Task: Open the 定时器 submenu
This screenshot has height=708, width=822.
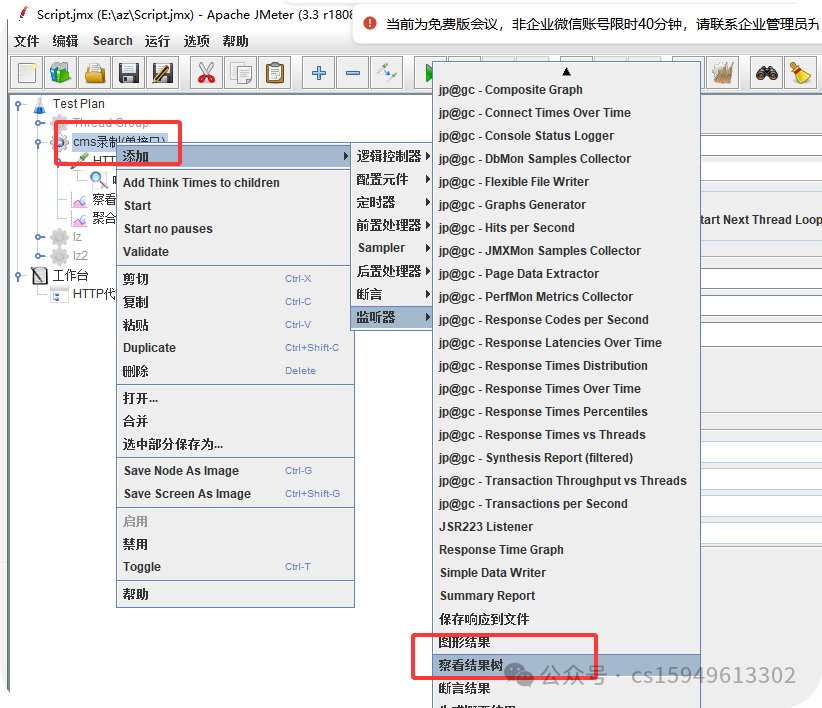Action: click(392, 202)
